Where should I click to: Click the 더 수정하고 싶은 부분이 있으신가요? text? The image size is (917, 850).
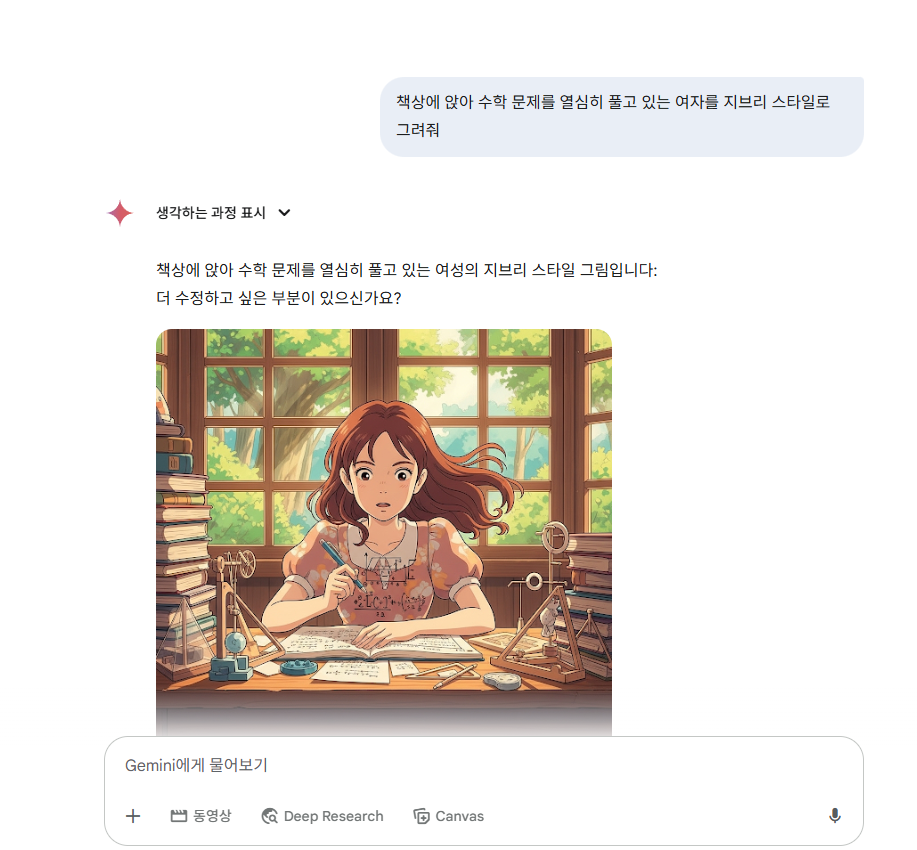tap(279, 298)
